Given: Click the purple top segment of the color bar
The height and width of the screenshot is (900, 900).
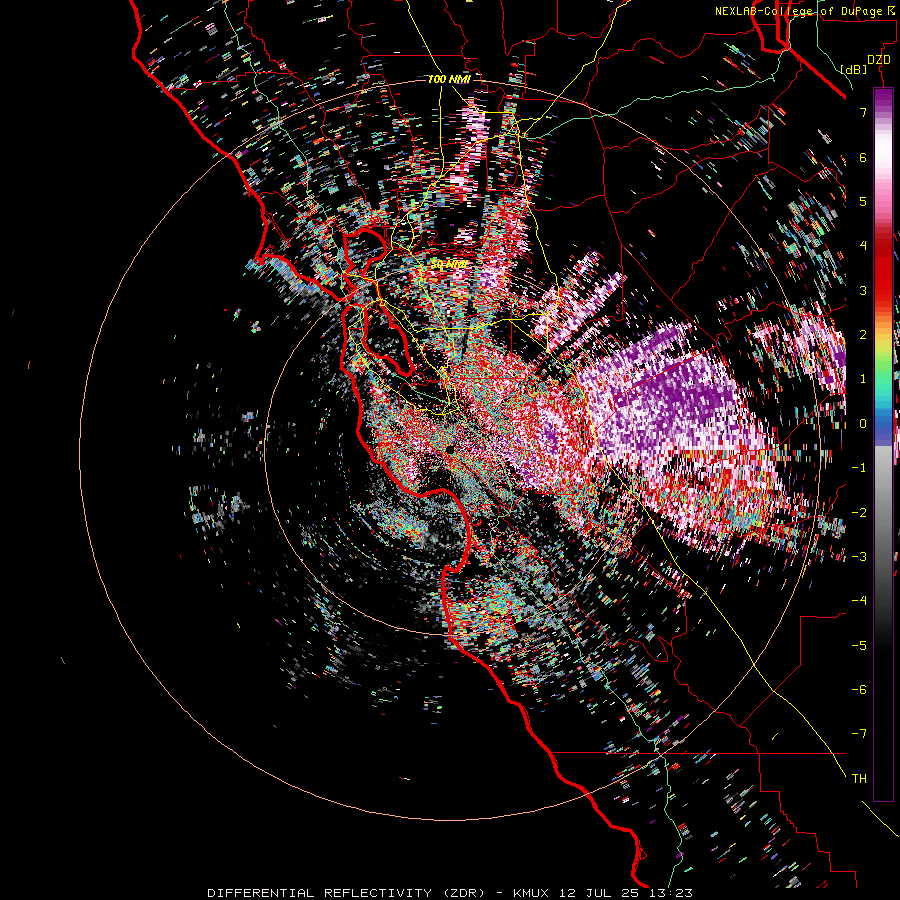Looking at the screenshot, I should tap(883, 100).
